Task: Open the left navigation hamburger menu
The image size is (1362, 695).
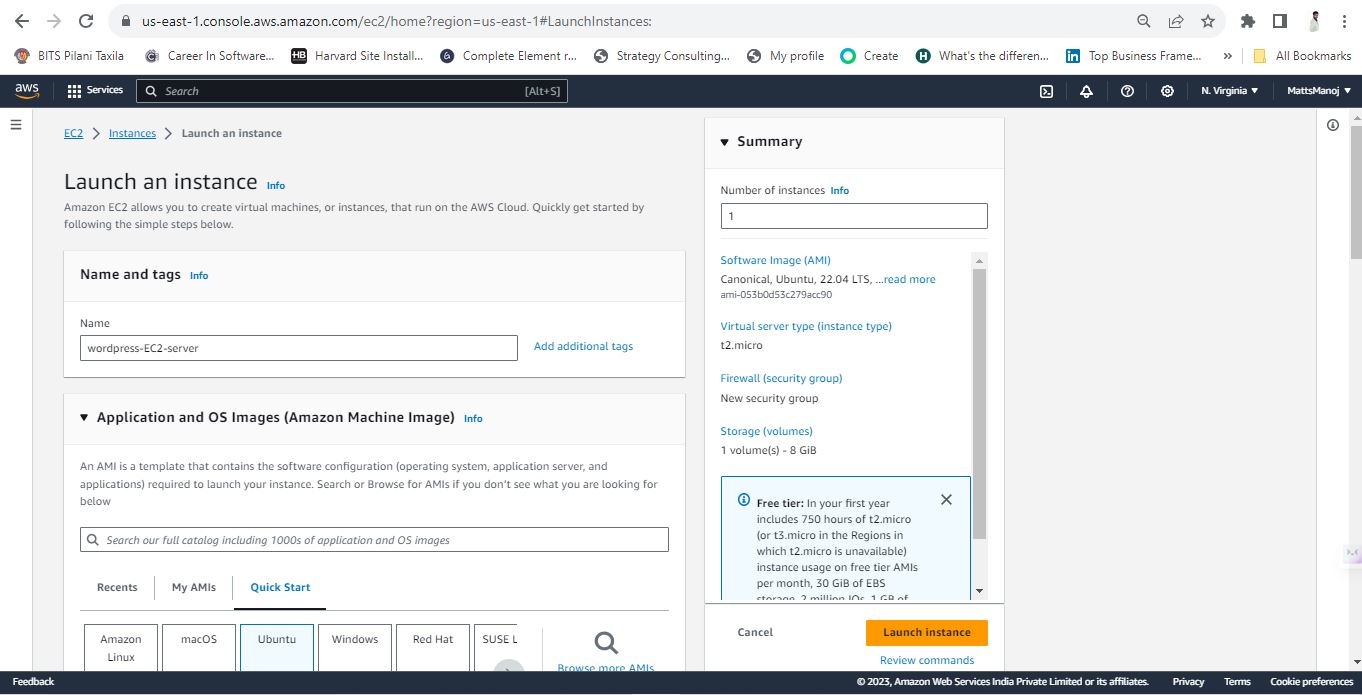Action: (16, 125)
